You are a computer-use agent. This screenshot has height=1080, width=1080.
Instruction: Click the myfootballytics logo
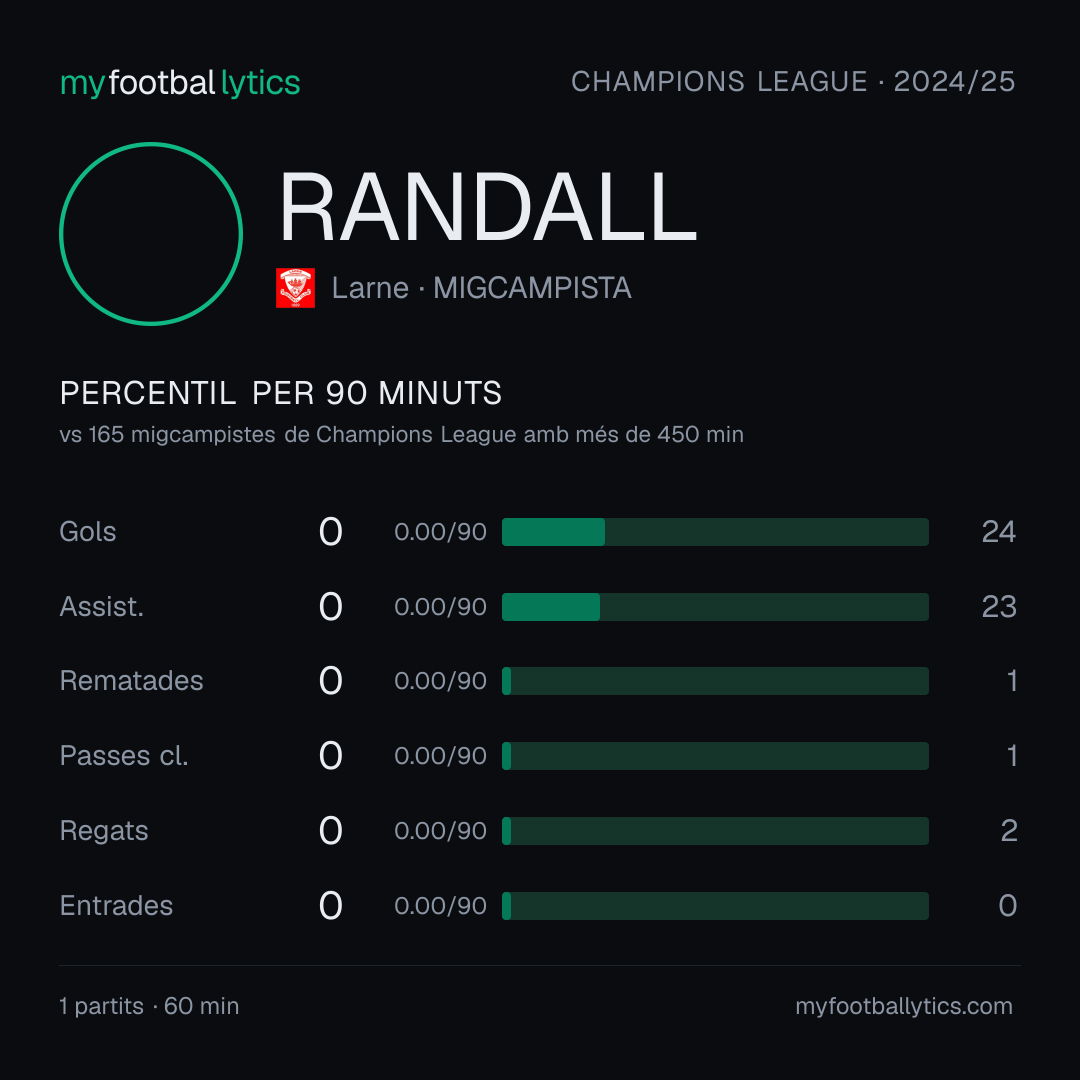click(180, 83)
